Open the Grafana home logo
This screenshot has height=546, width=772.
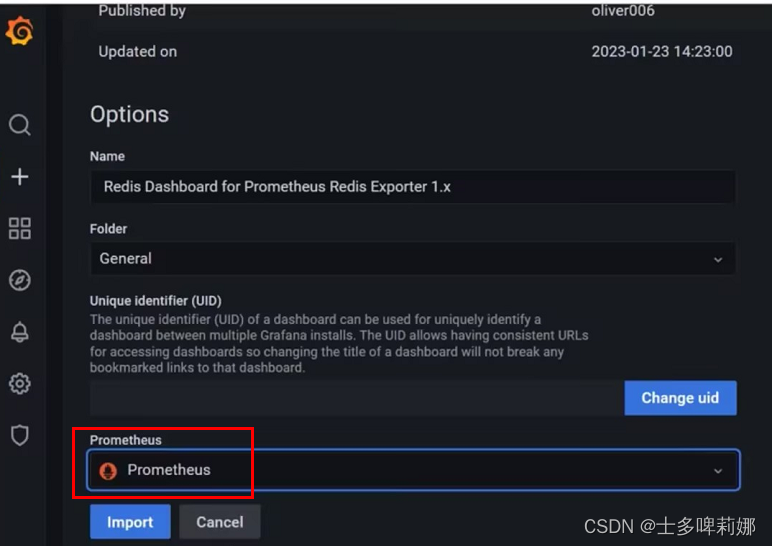click(19, 31)
